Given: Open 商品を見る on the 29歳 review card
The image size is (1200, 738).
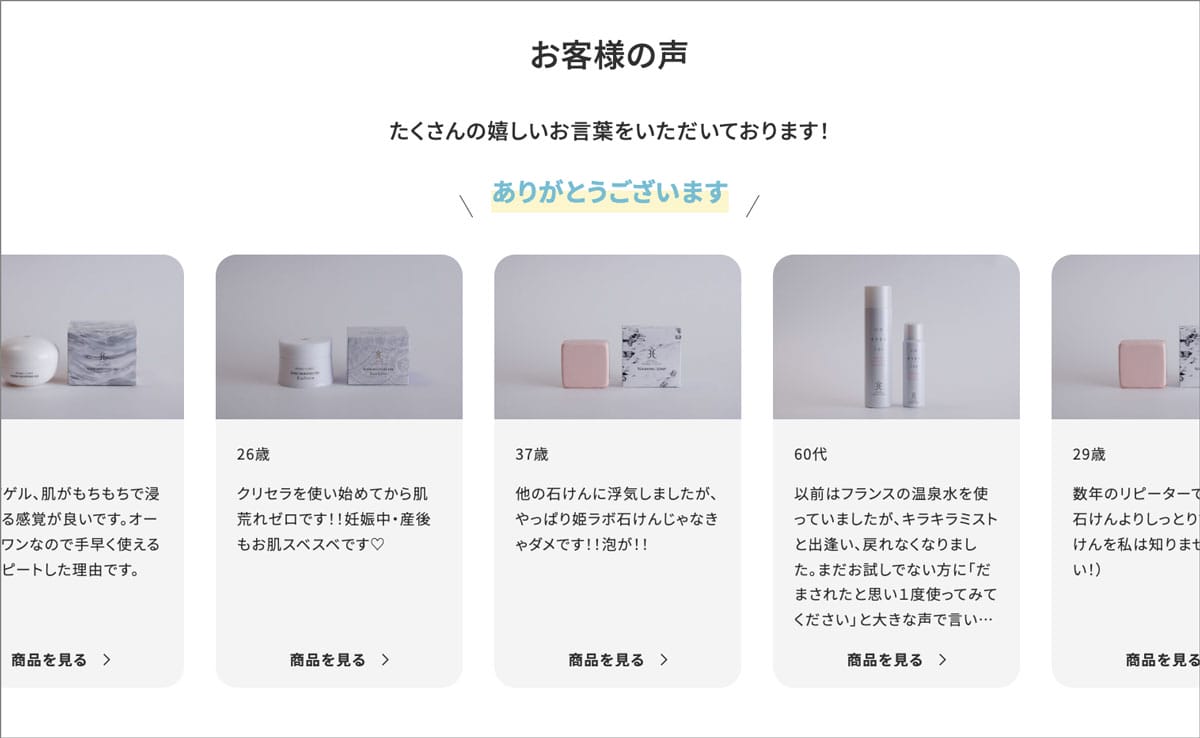Looking at the screenshot, I should 1162,660.
